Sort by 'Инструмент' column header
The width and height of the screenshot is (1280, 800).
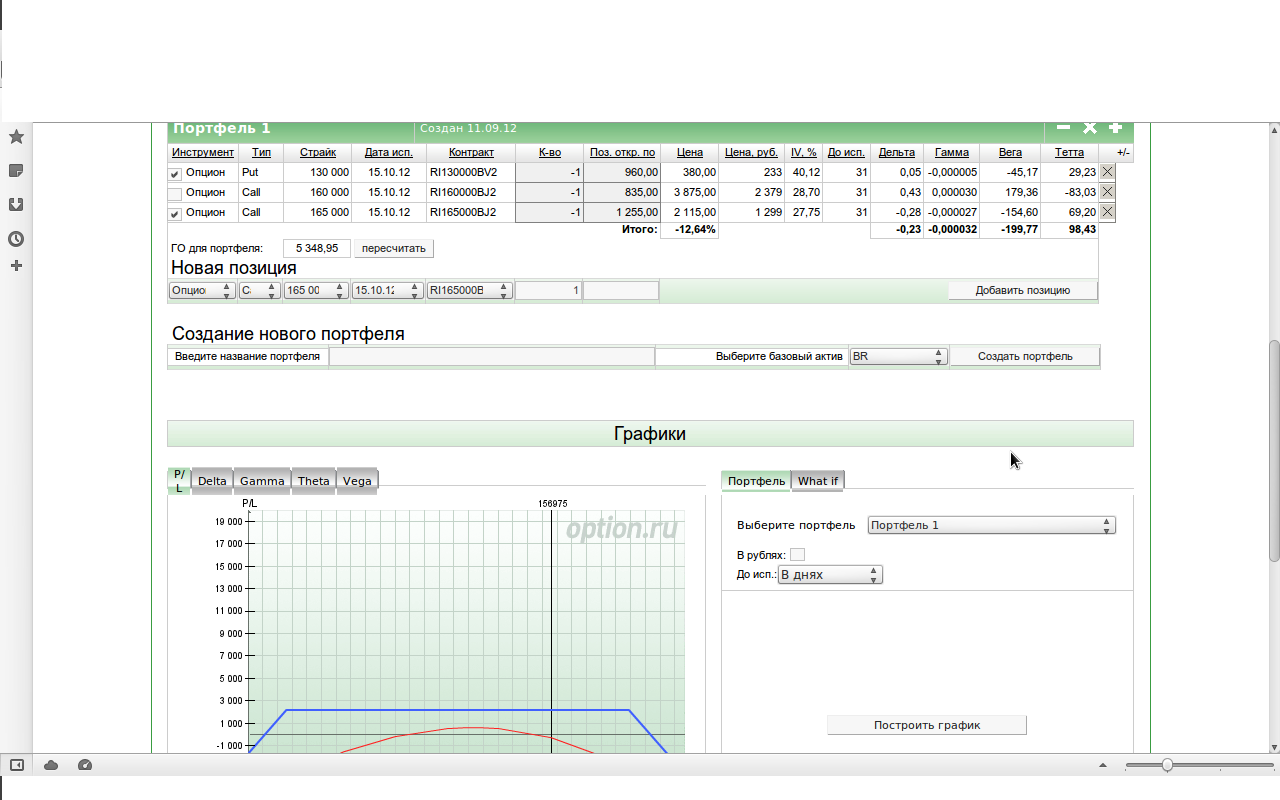203,152
